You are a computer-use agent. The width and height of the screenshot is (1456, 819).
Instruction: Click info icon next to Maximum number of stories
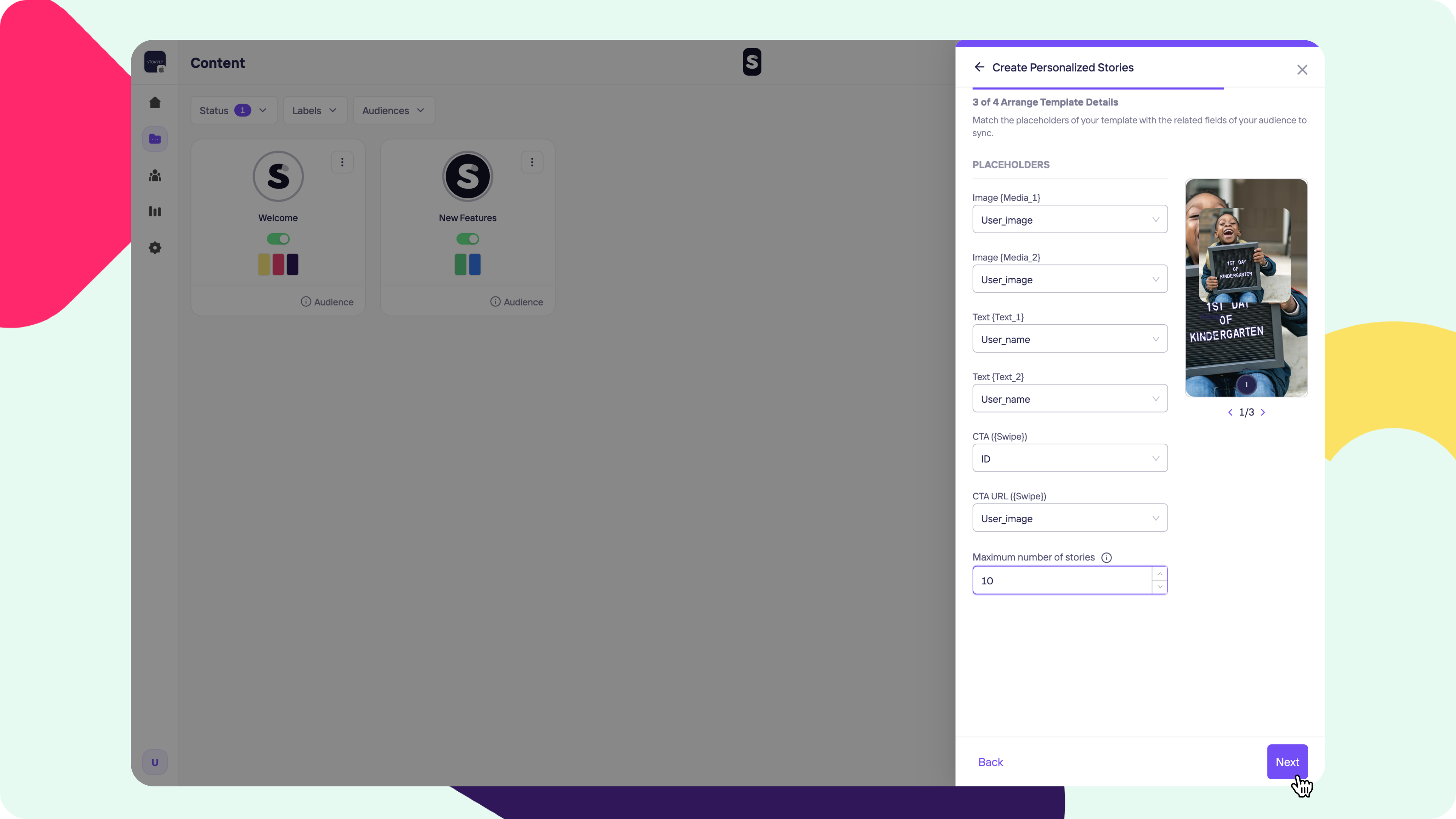[x=1106, y=557]
